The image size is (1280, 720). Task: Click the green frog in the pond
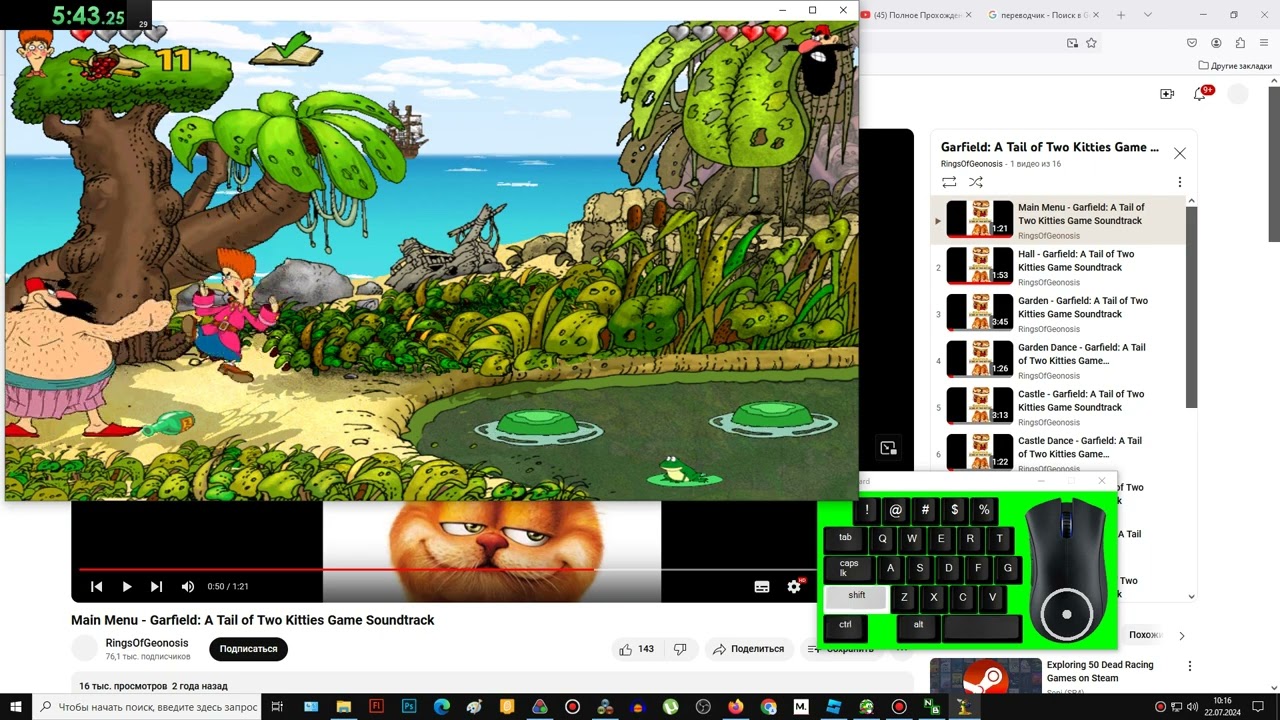(x=683, y=471)
